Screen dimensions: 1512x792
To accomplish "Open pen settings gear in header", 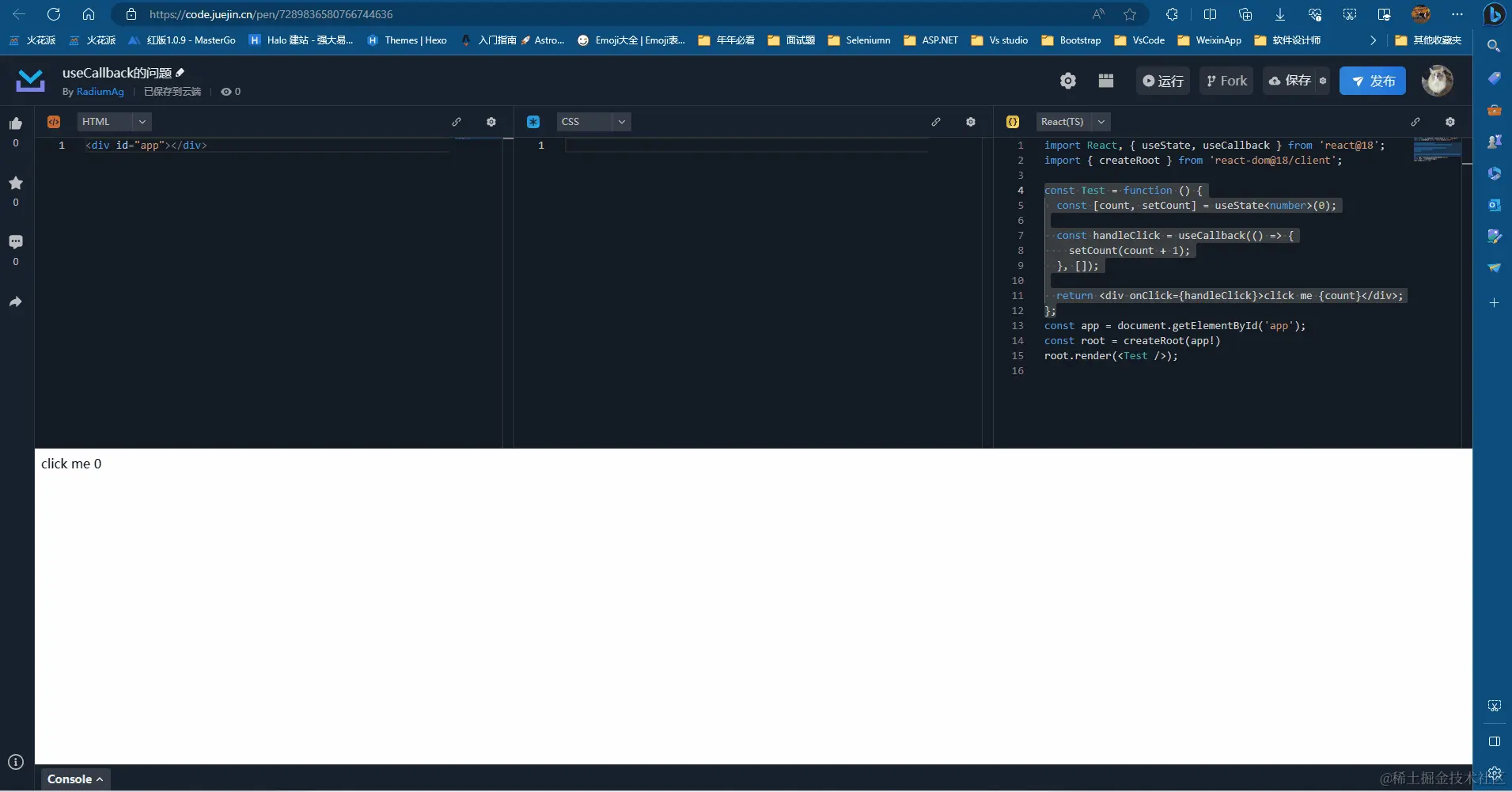I will coord(1068,81).
